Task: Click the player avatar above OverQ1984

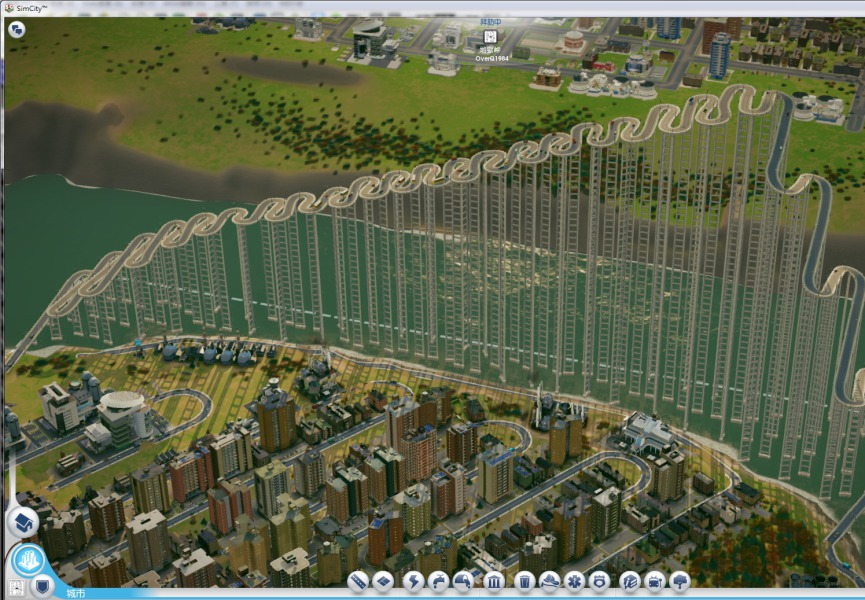Action: [x=490, y=37]
